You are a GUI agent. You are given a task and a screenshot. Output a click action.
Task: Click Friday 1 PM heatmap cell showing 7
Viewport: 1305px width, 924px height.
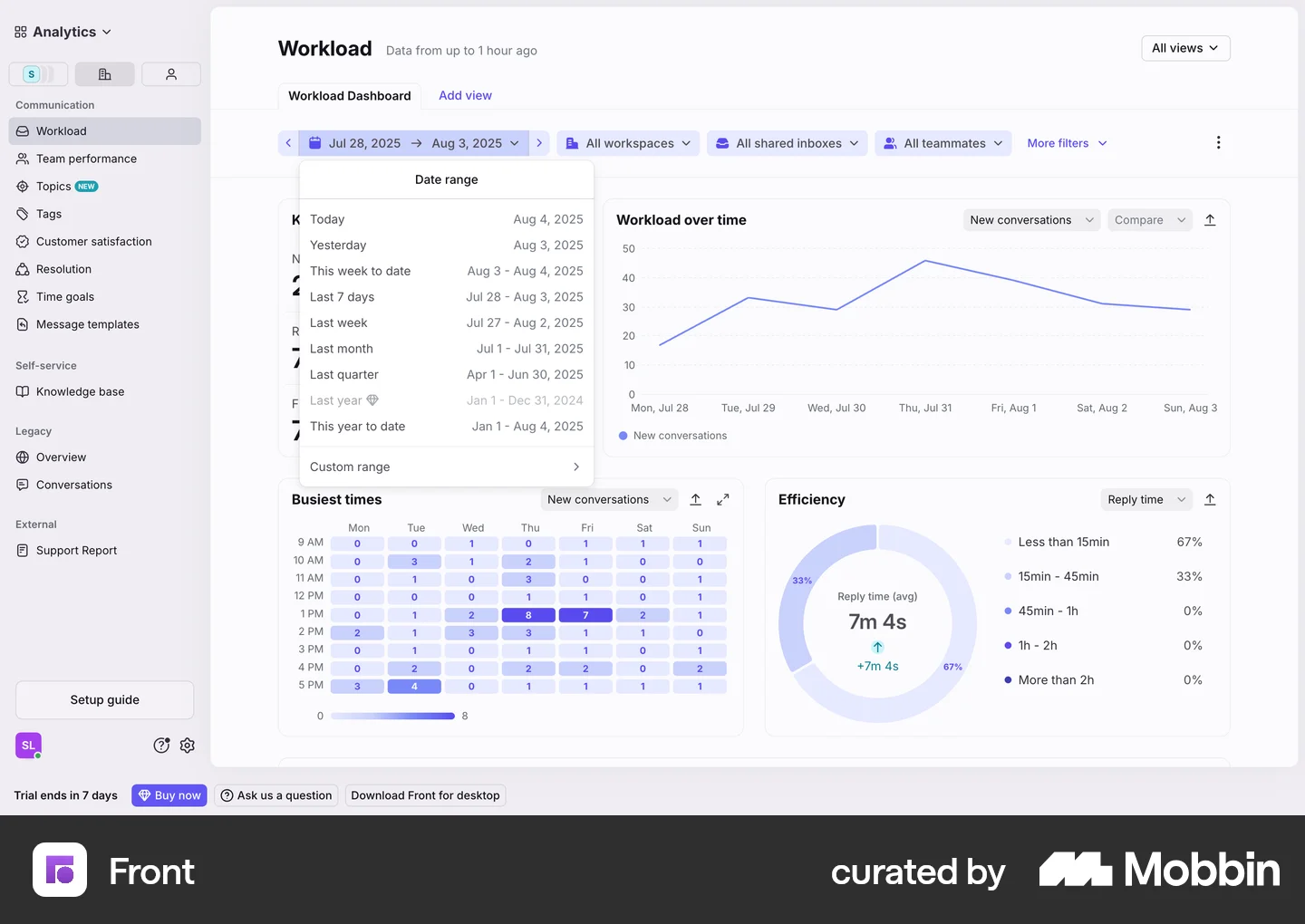(585, 615)
